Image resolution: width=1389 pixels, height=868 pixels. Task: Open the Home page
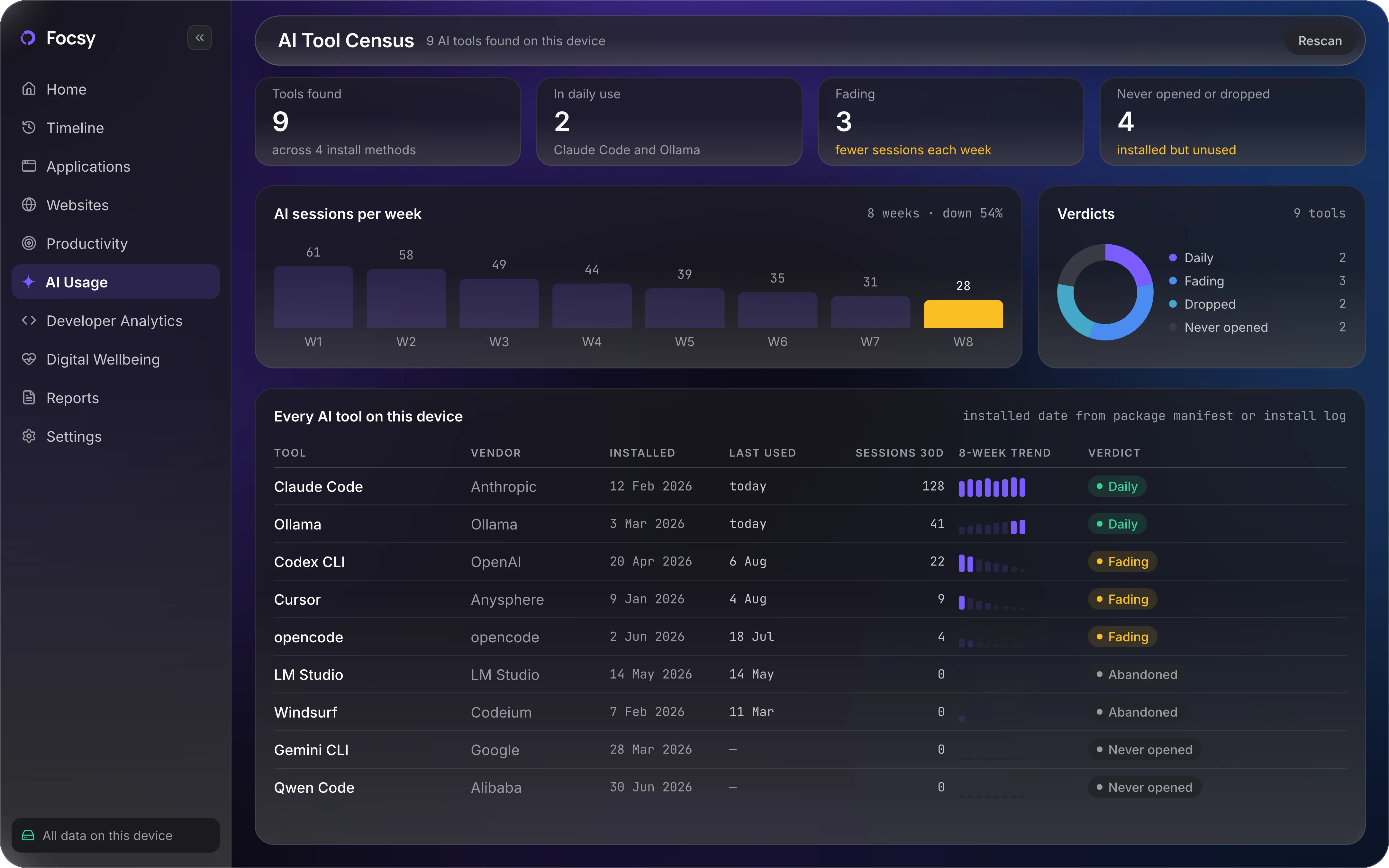115,89
